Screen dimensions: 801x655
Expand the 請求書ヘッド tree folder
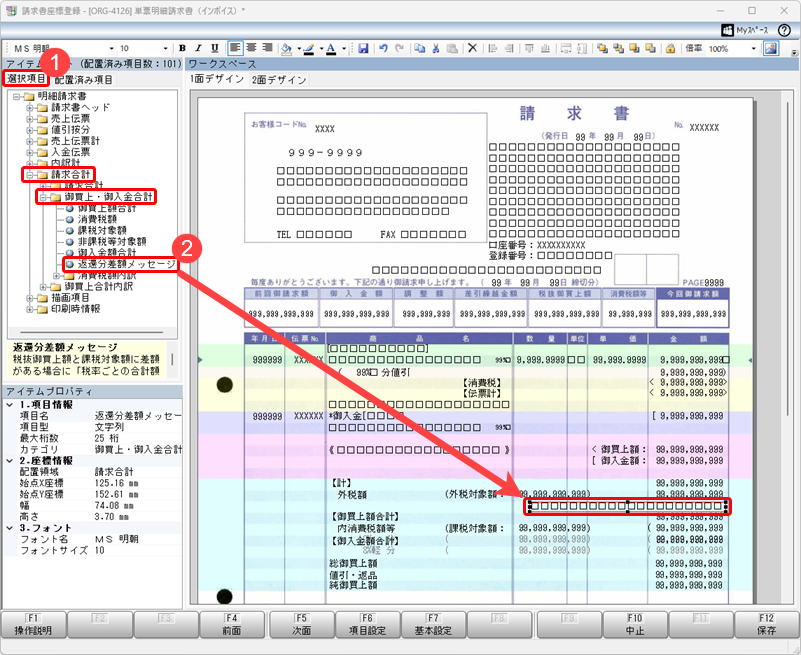coord(30,108)
